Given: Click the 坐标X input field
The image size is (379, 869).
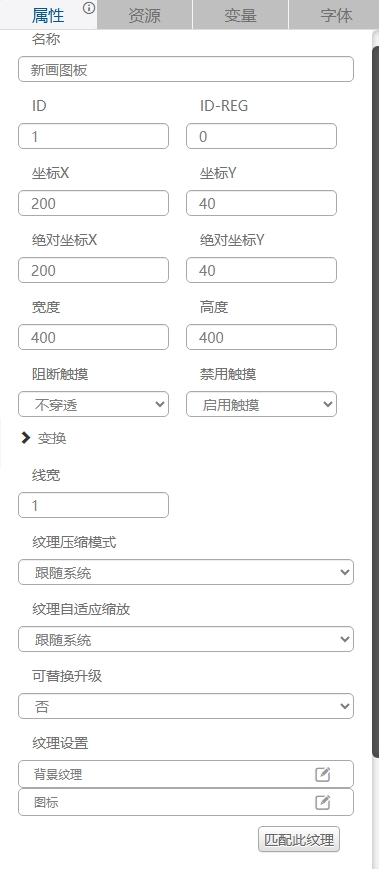Looking at the screenshot, I should tap(93, 203).
